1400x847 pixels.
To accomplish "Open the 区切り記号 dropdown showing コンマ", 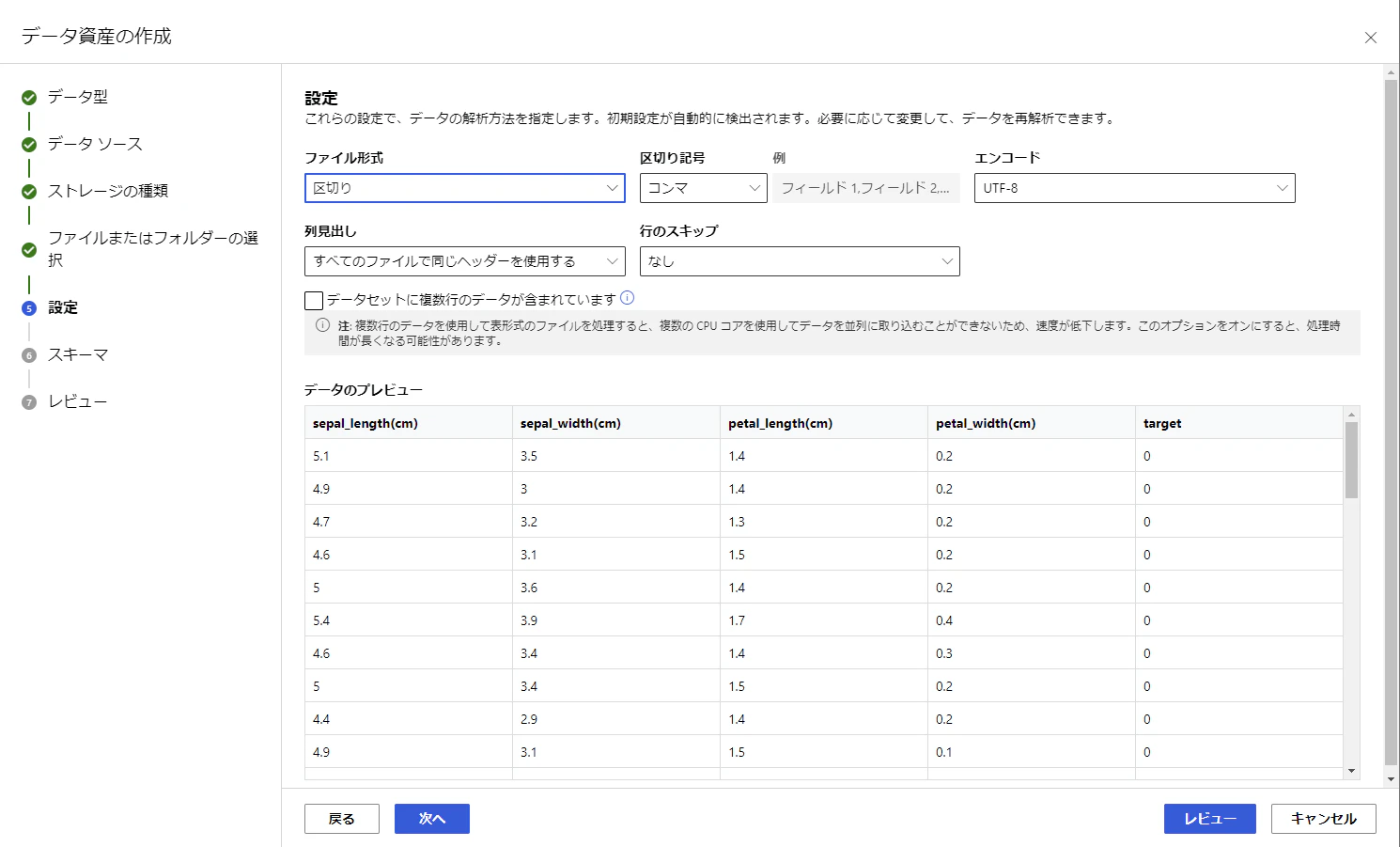I will (704, 188).
